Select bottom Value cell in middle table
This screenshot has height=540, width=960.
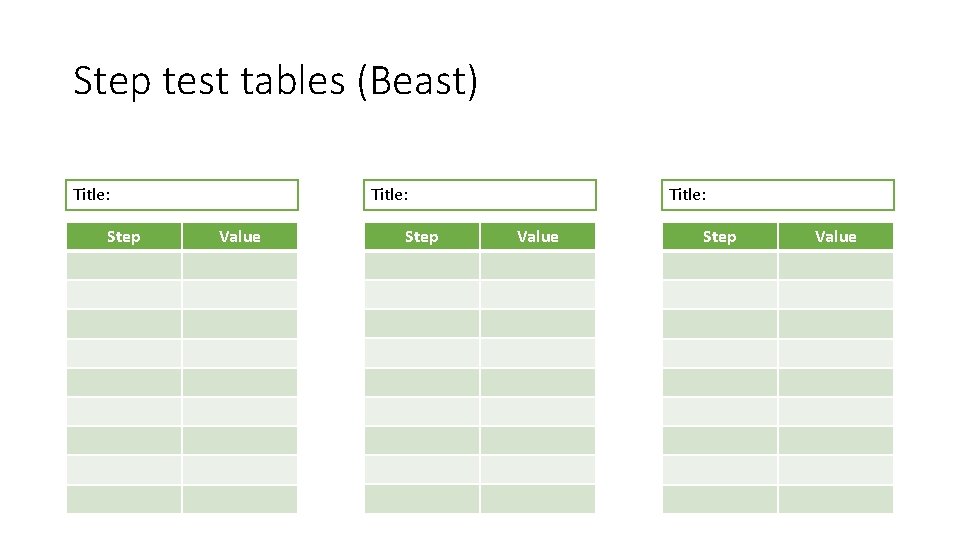click(538, 499)
